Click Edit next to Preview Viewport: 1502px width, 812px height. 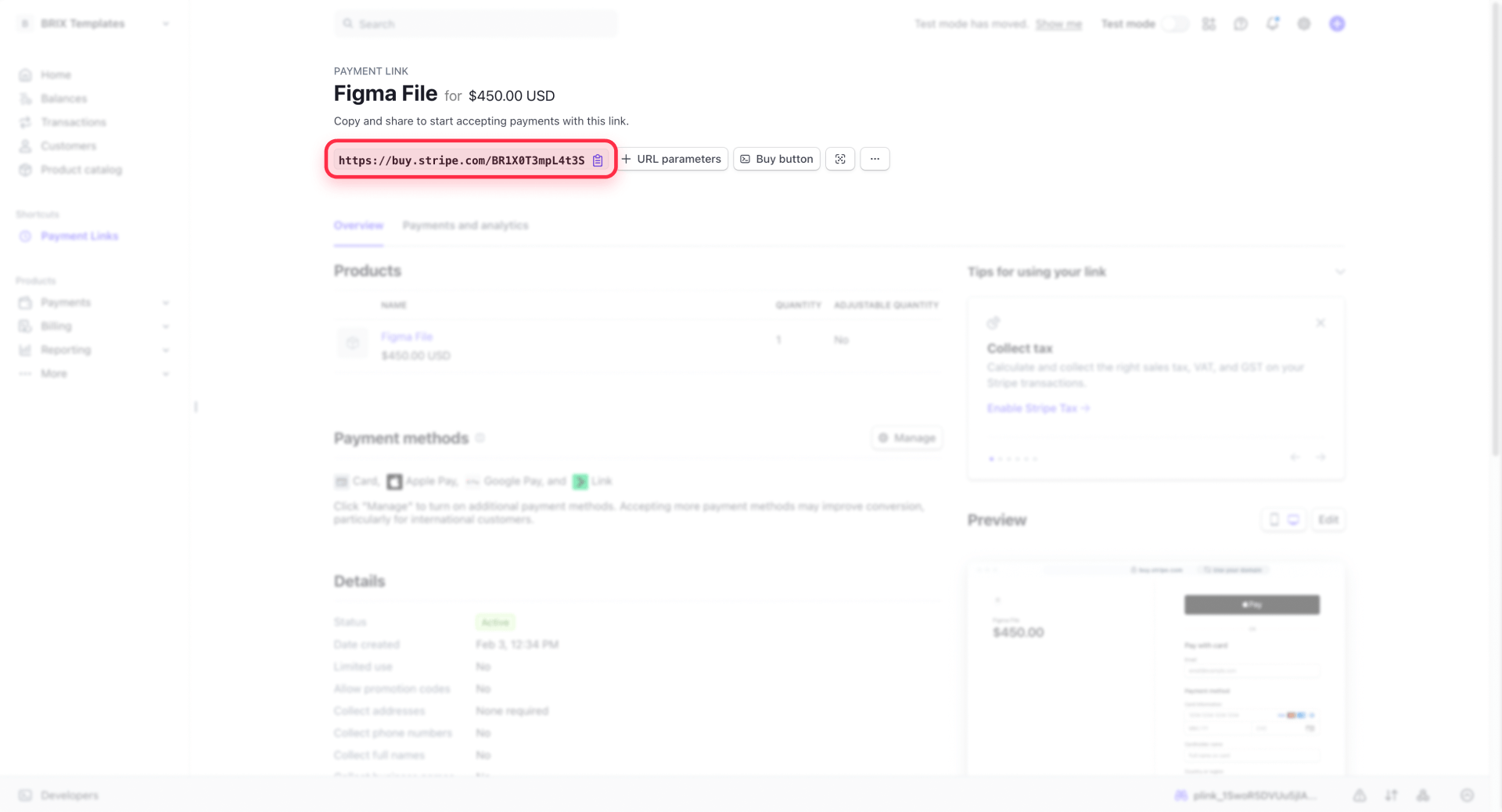point(1328,520)
